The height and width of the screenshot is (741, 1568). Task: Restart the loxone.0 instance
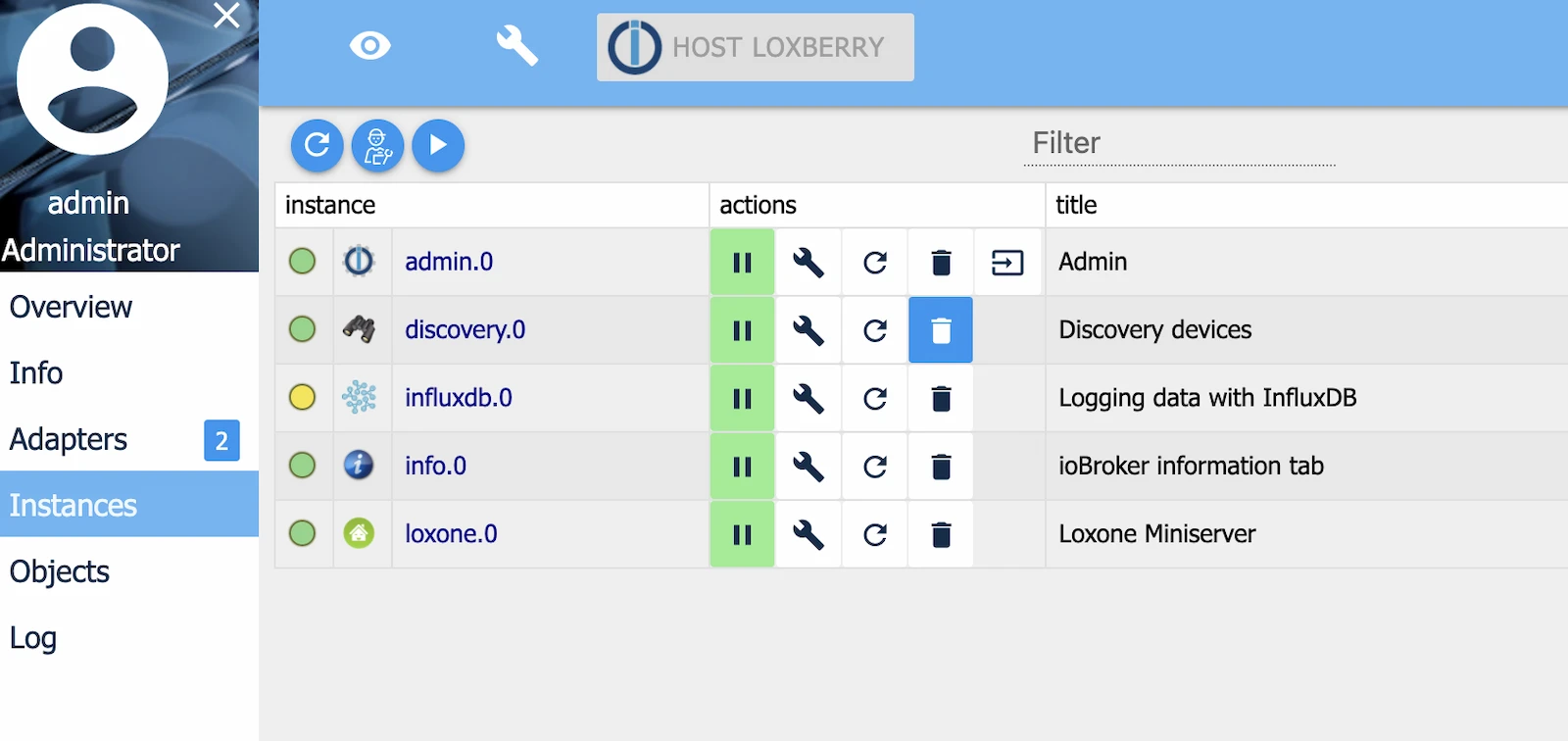(875, 534)
